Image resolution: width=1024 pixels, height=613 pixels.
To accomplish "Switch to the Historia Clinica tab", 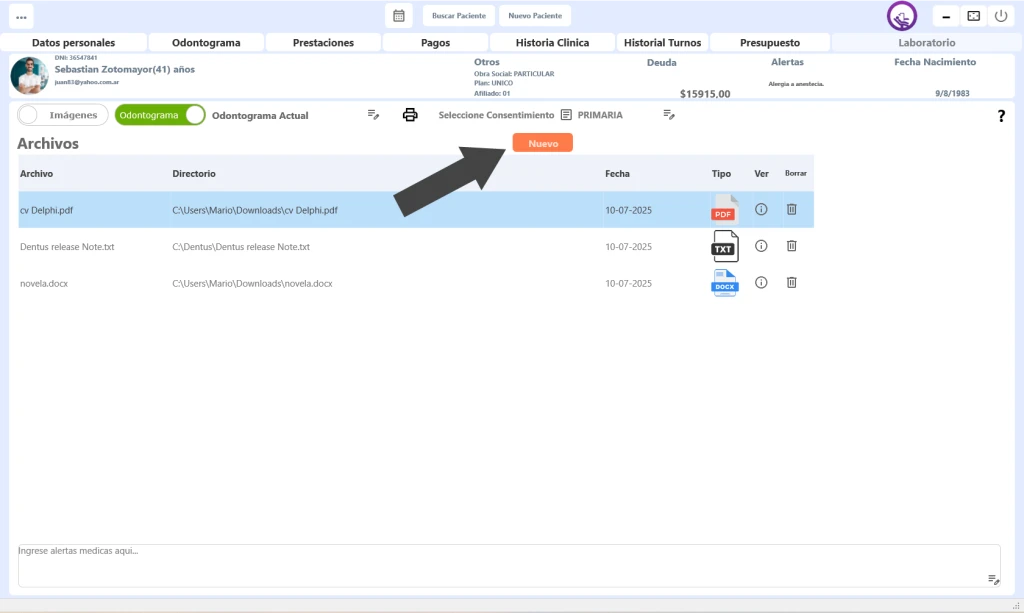I will click(x=552, y=43).
